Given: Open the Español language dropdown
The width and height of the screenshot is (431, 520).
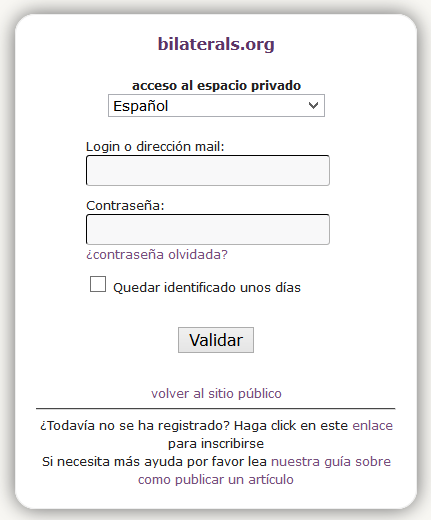Looking at the screenshot, I should [216, 106].
